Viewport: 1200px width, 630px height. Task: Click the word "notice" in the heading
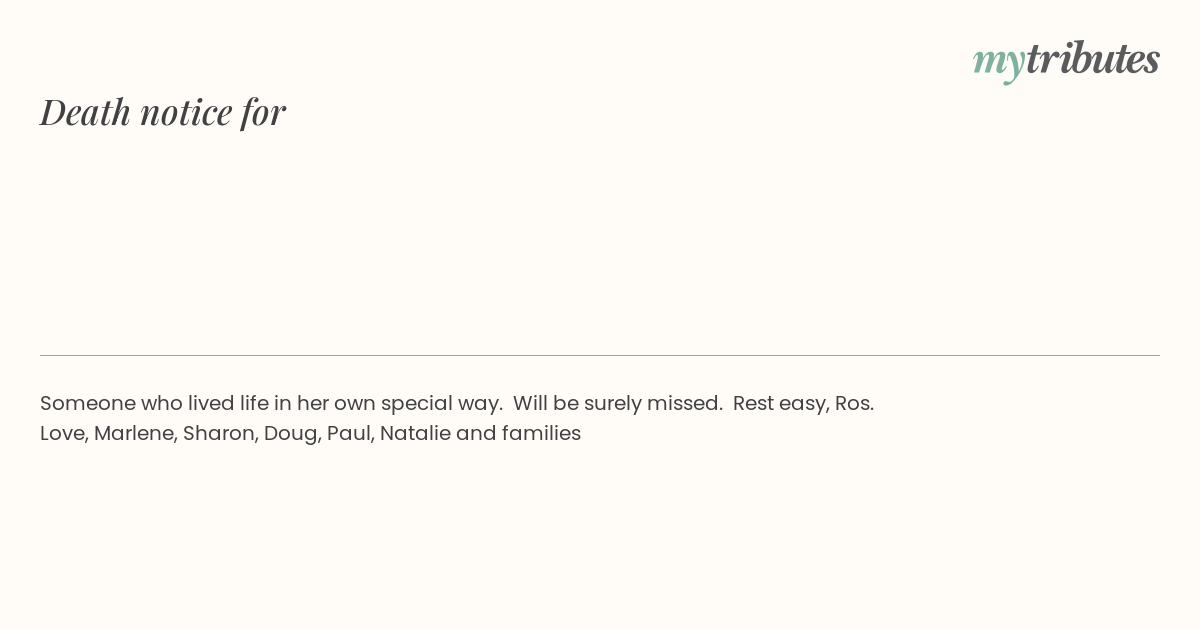coord(186,113)
